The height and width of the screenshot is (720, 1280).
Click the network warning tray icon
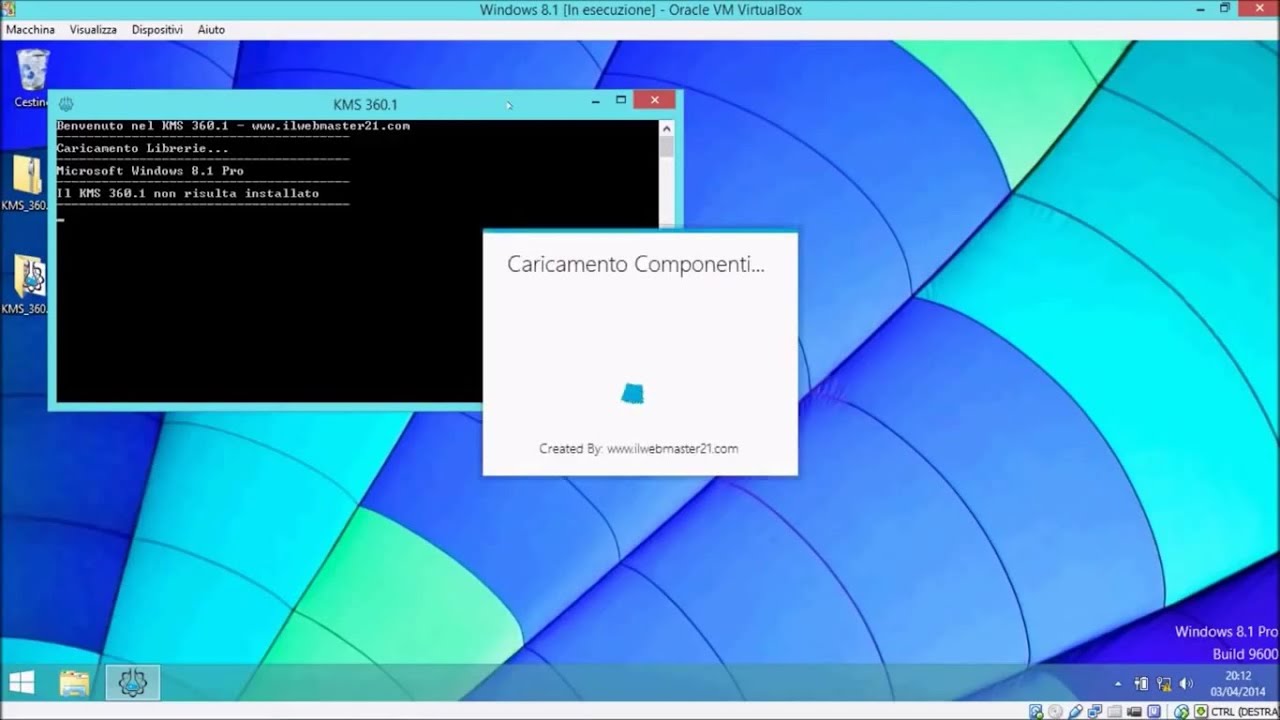click(1164, 684)
